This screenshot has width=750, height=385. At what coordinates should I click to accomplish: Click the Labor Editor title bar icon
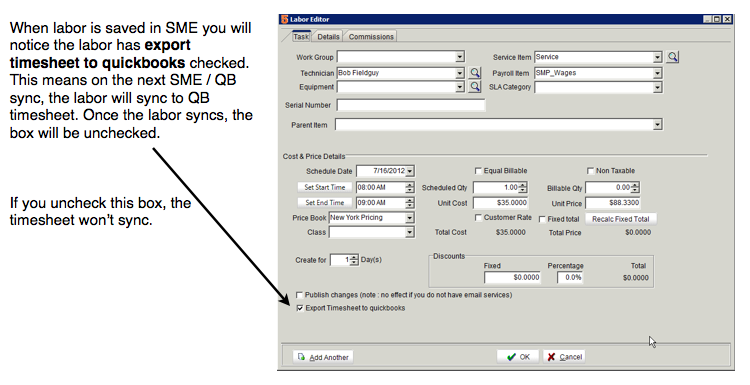pos(285,19)
